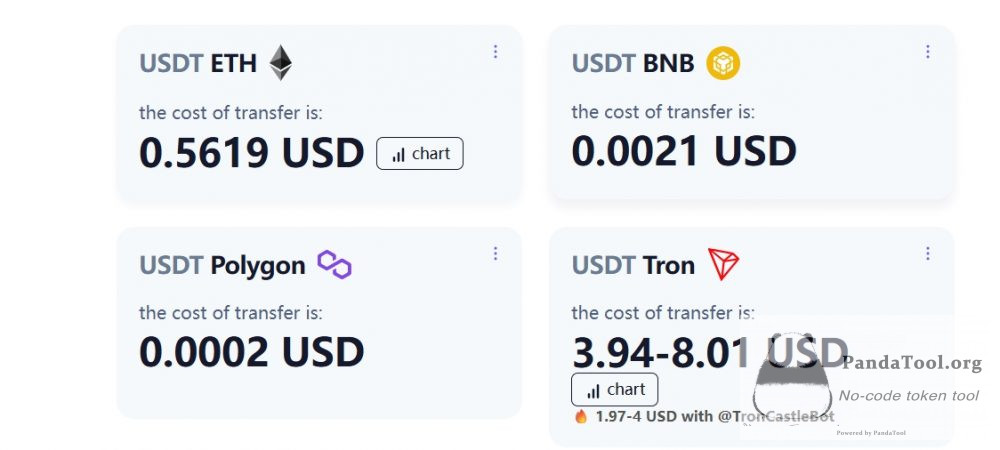
Task: Select the 0.0002 USD Polygon transfer cost
Action: click(x=251, y=352)
